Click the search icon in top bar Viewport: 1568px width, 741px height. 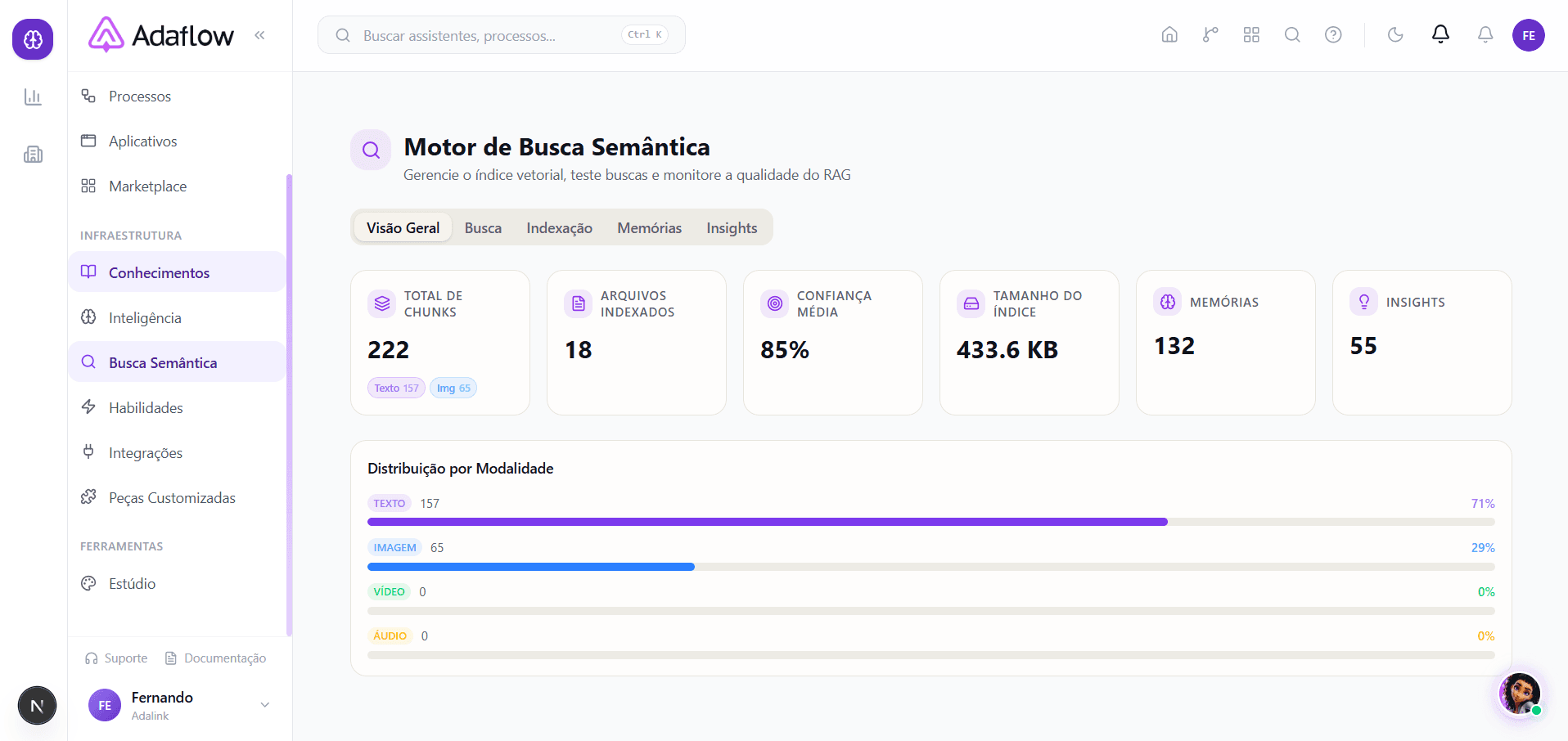1292,34
